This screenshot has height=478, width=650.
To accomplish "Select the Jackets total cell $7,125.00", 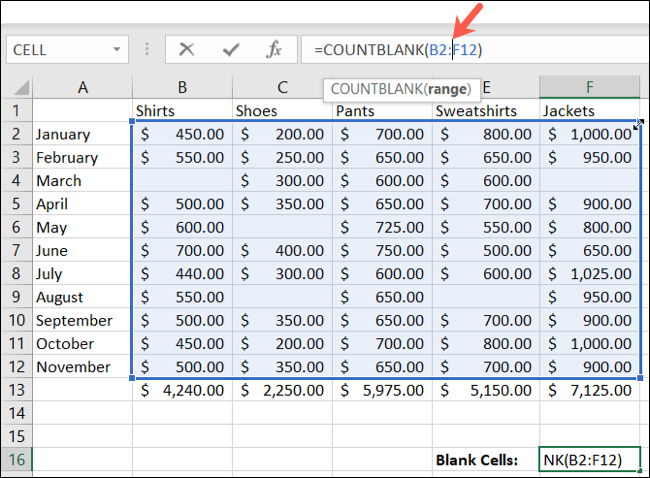I will point(591,389).
